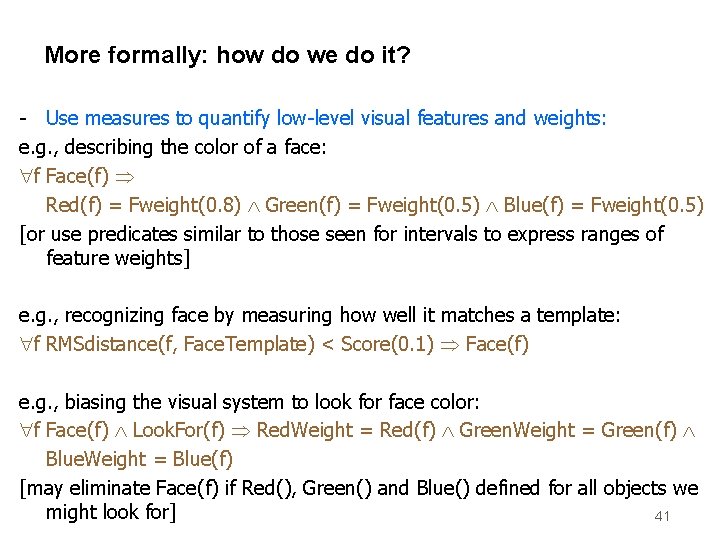Click the line about matching a template

[319, 316]
